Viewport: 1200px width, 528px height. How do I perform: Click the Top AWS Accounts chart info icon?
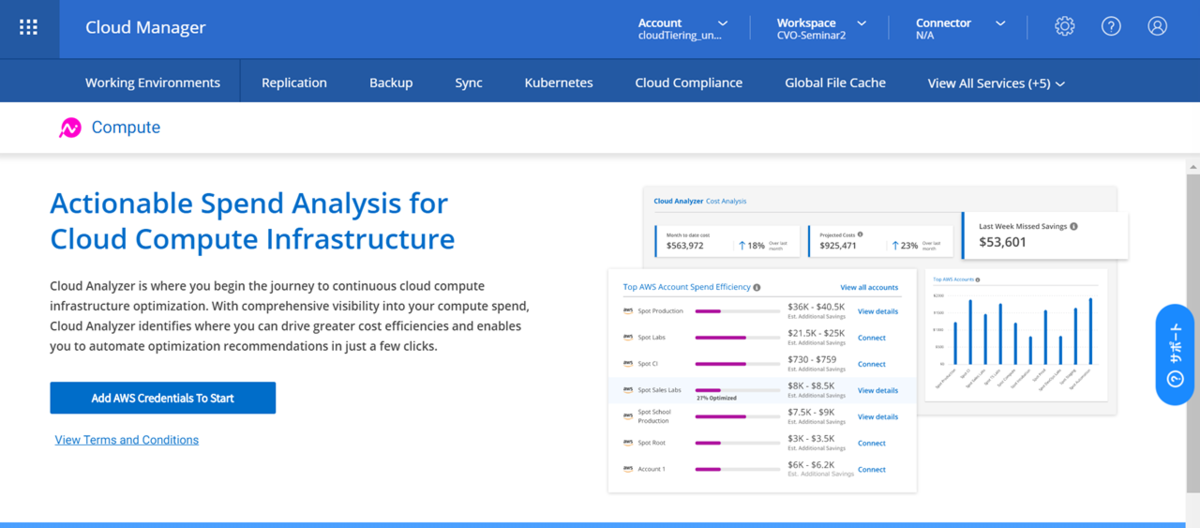tap(978, 280)
